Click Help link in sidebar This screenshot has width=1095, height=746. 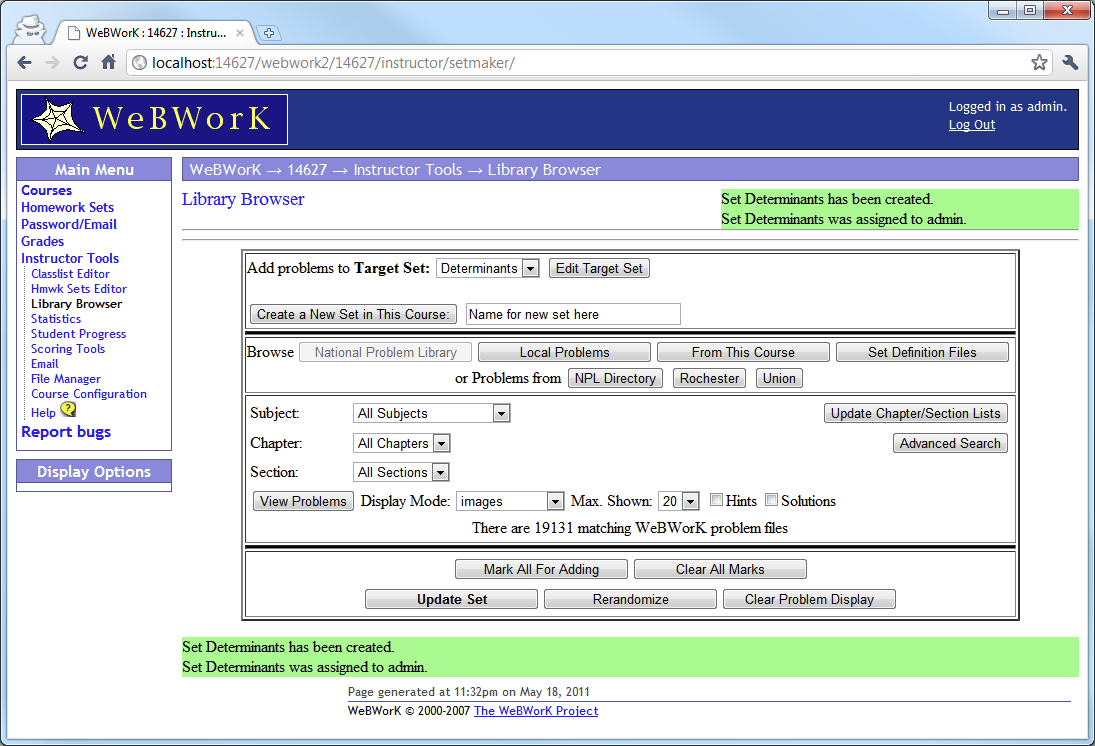click(x=43, y=413)
